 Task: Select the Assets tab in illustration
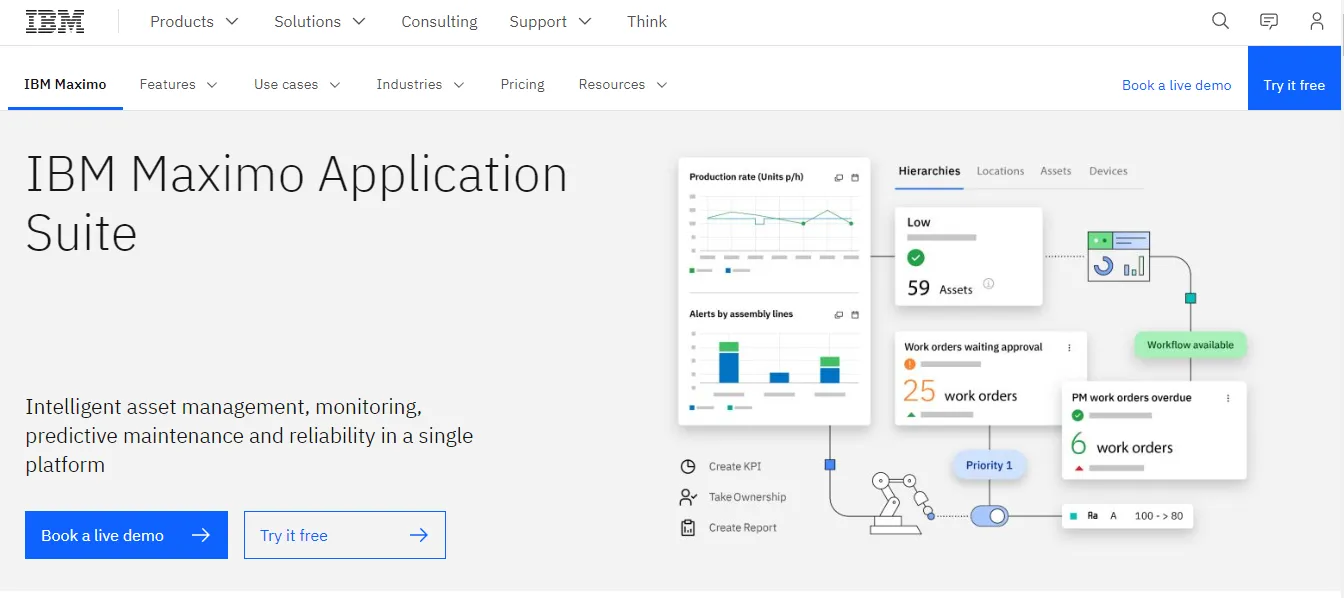click(x=1055, y=171)
